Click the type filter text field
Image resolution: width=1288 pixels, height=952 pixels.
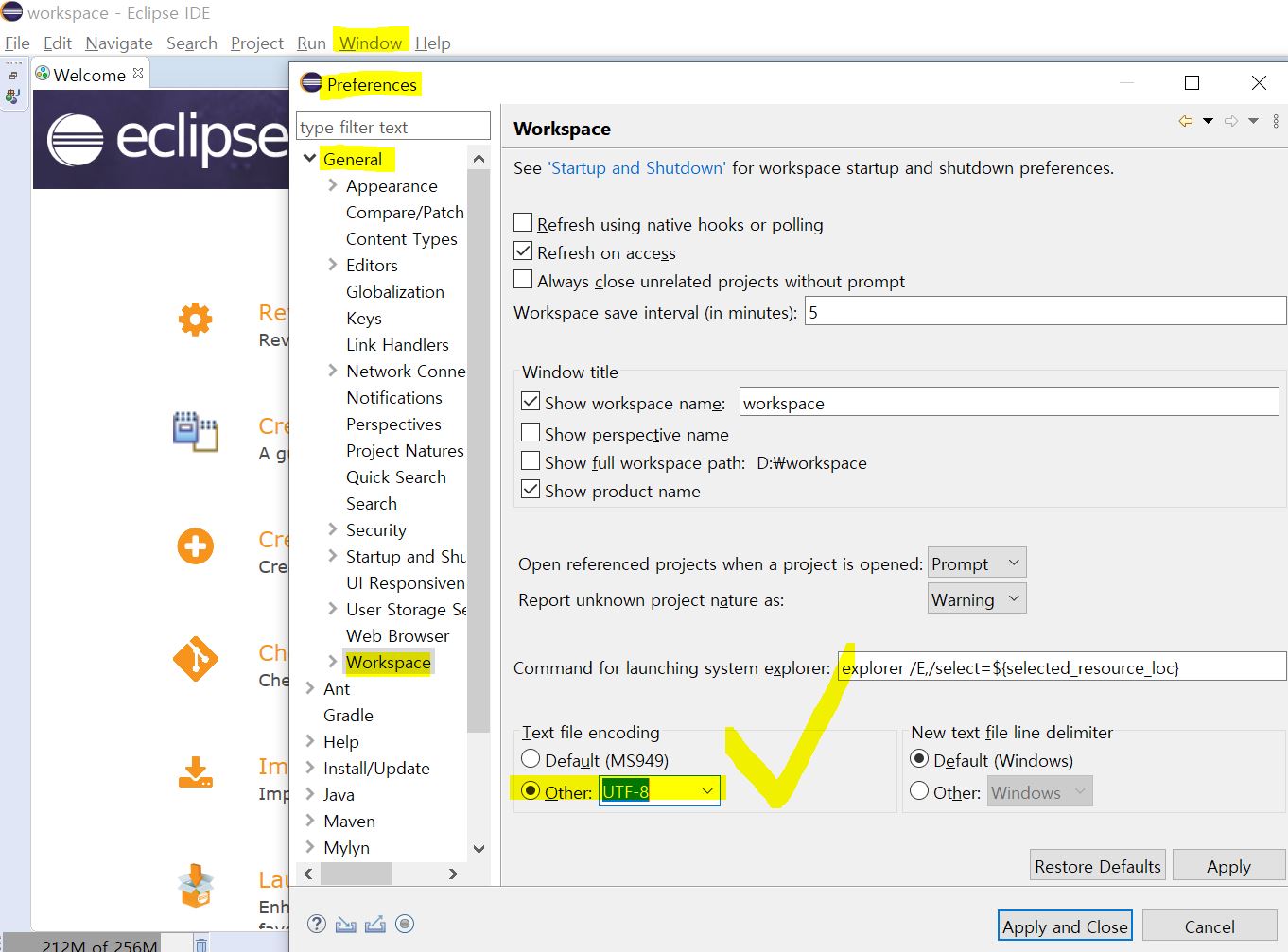(393, 127)
